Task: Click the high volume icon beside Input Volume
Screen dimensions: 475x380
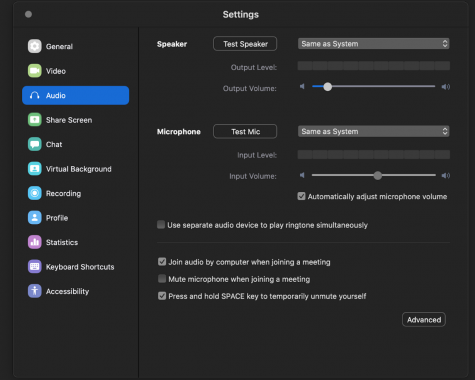Action: (446, 176)
